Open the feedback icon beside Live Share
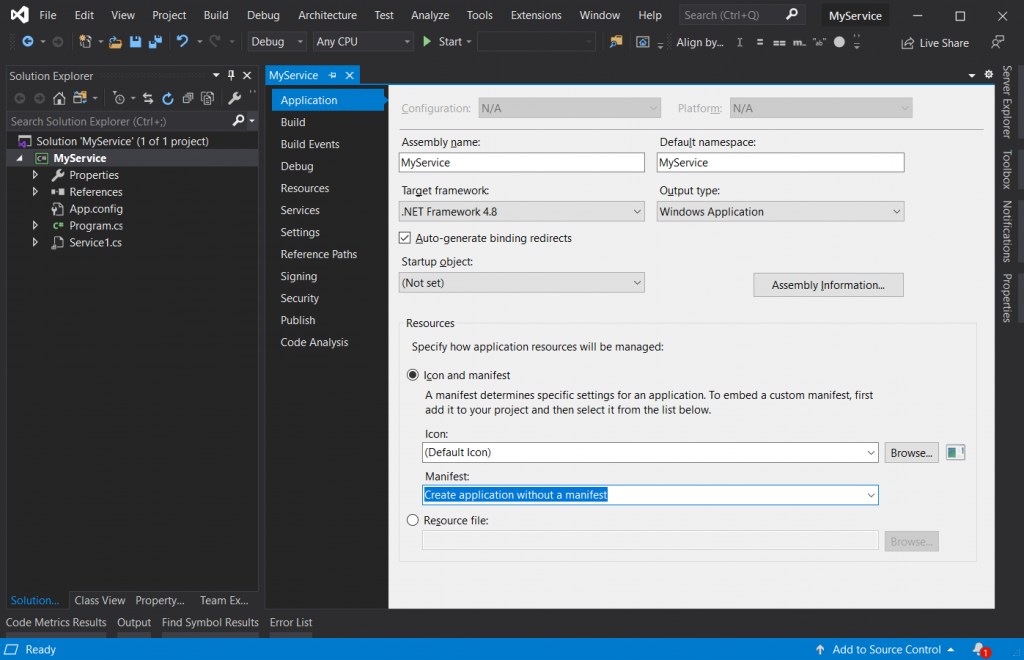This screenshot has height=660, width=1024. (997, 42)
